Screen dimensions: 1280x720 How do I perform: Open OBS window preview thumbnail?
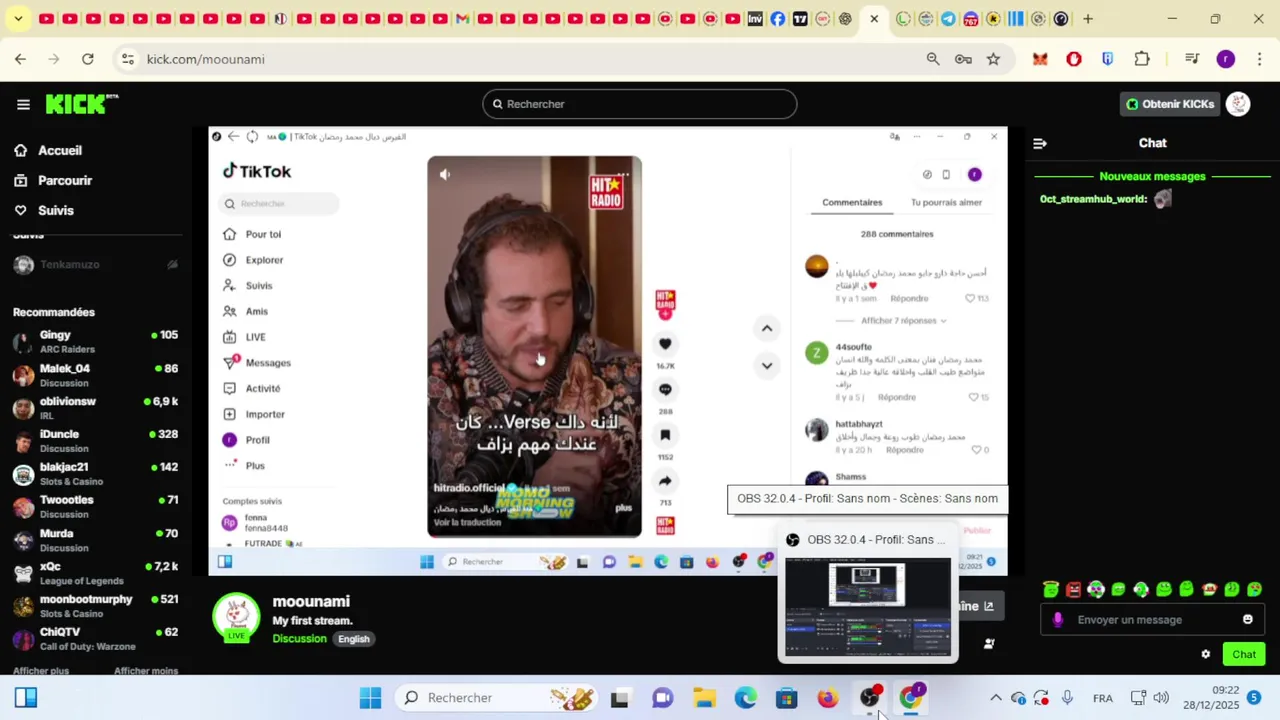pos(868,609)
